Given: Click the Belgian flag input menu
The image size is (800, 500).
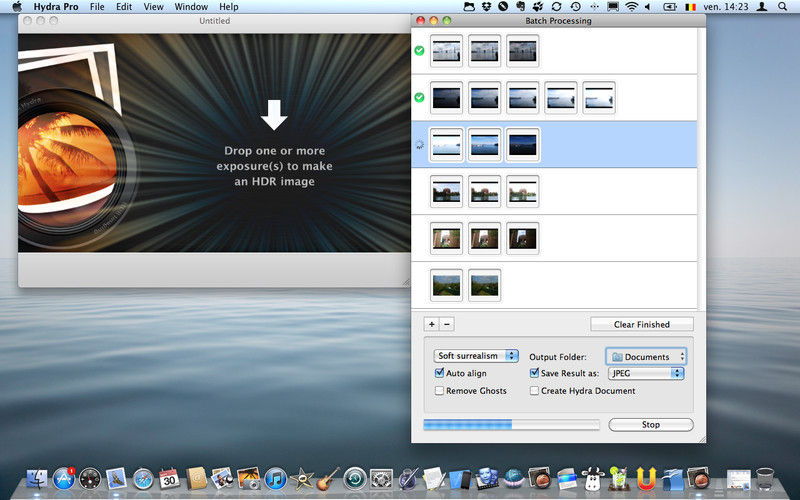Looking at the screenshot, I should pos(691,7).
